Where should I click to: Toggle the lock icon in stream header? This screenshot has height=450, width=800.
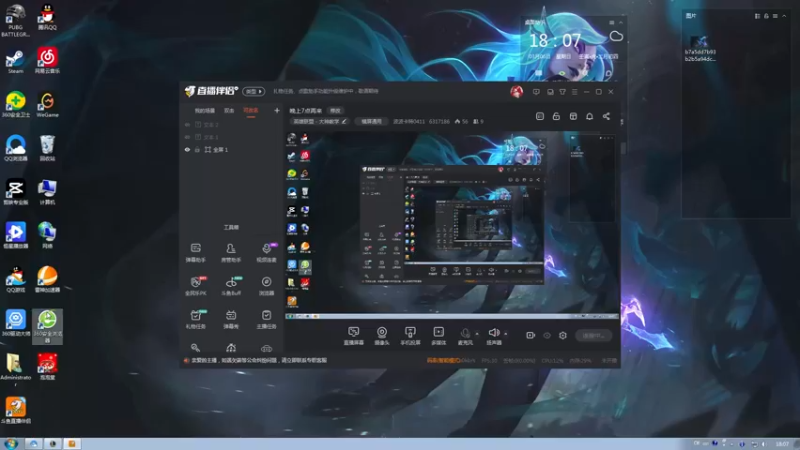pos(556,116)
